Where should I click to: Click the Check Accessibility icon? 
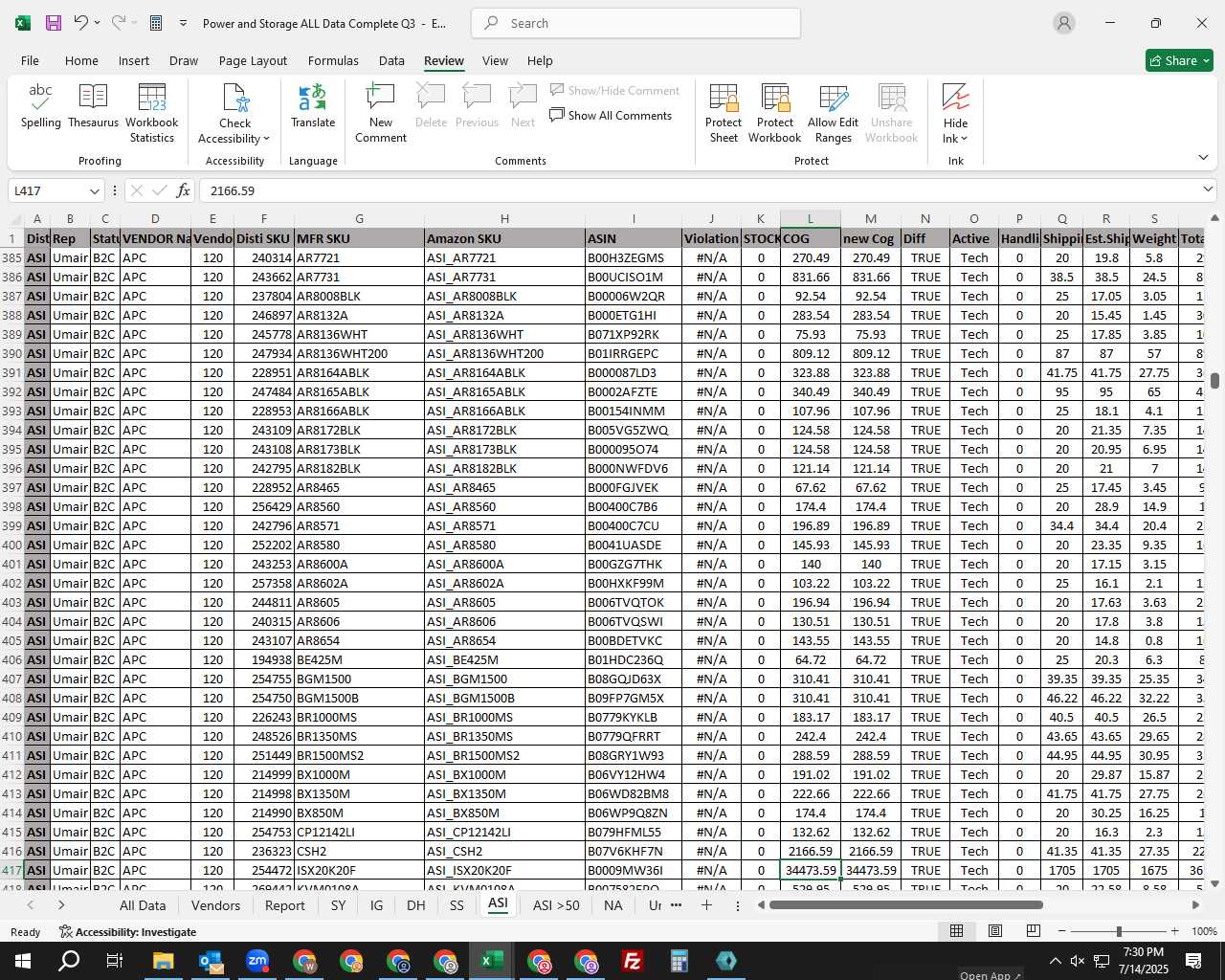coord(235,99)
